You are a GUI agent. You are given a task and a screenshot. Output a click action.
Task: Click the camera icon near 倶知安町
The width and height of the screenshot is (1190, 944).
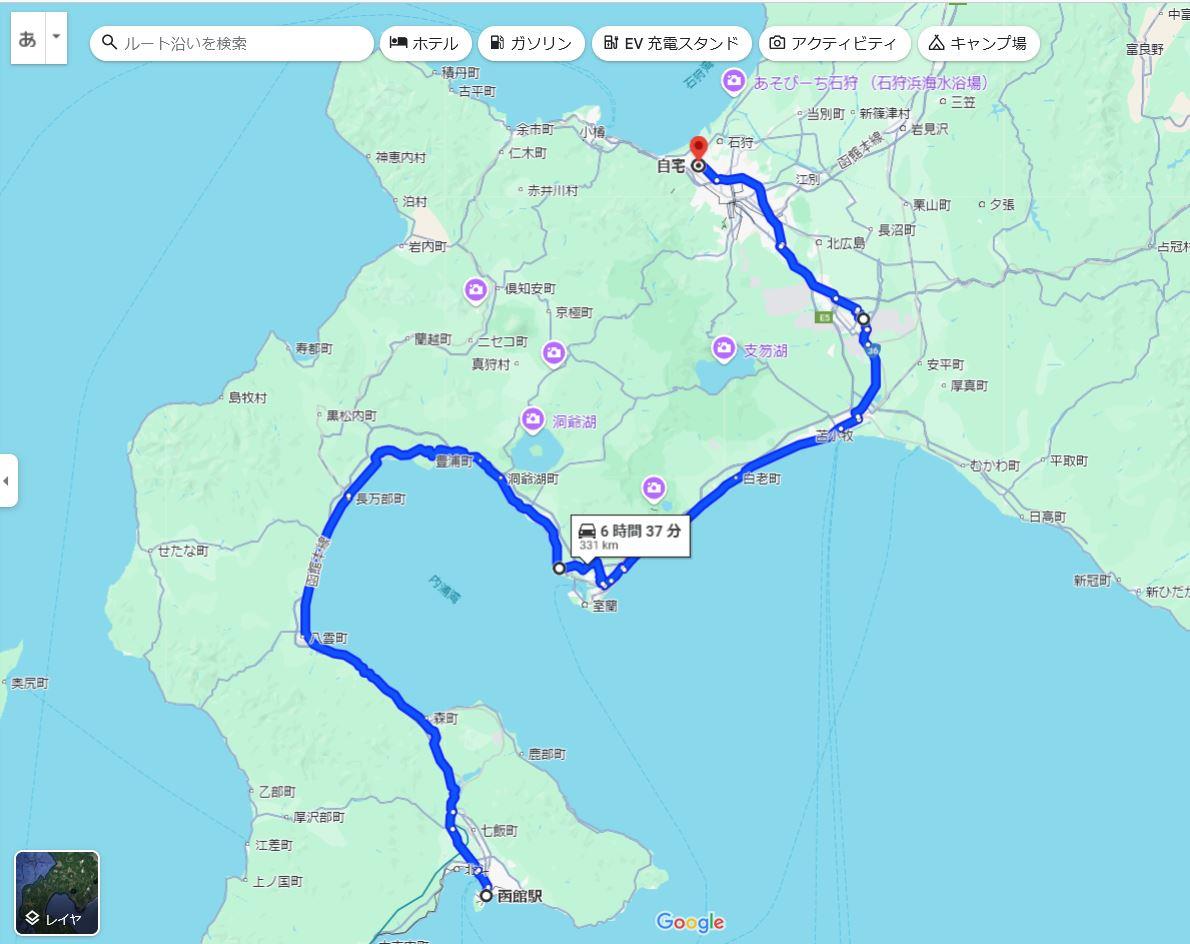click(476, 290)
